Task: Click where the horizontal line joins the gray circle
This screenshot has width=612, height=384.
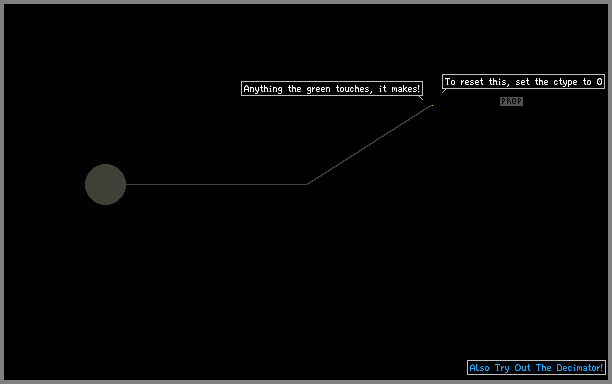Action: pos(126,184)
